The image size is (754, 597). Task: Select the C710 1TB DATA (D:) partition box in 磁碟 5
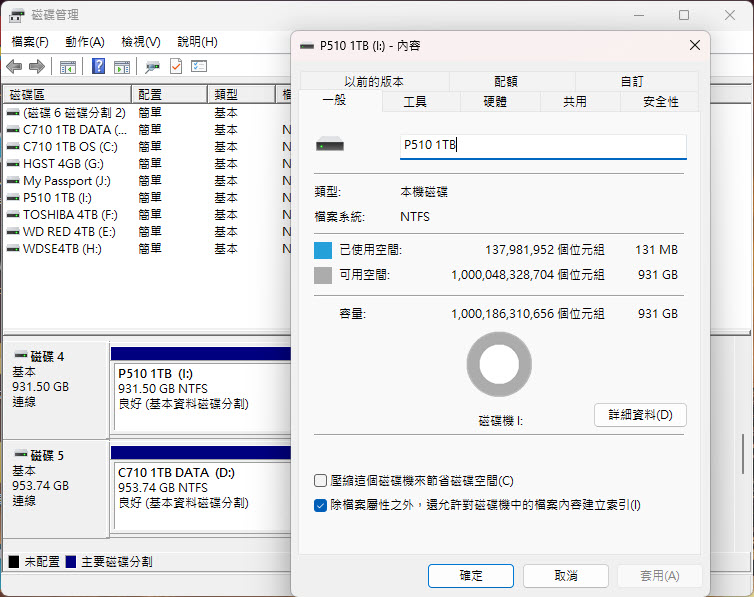click(x=202, y=497)
